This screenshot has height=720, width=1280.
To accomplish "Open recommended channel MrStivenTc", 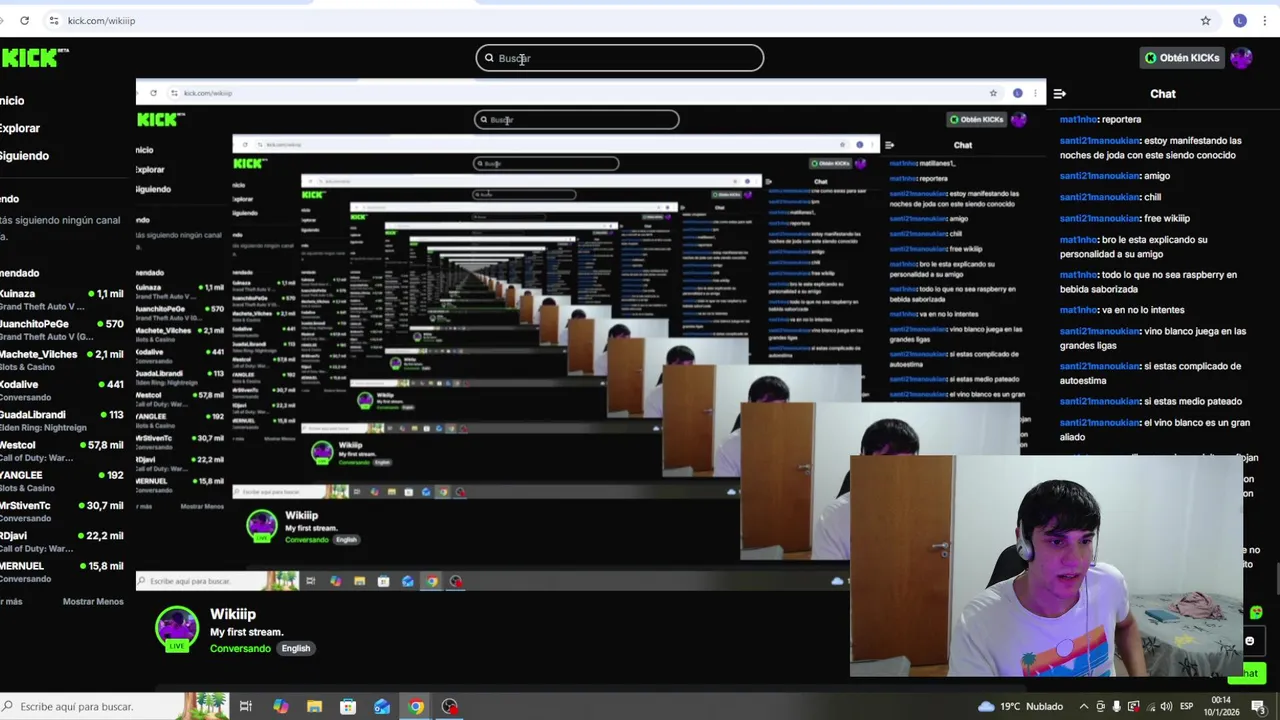I will [62, 511].
